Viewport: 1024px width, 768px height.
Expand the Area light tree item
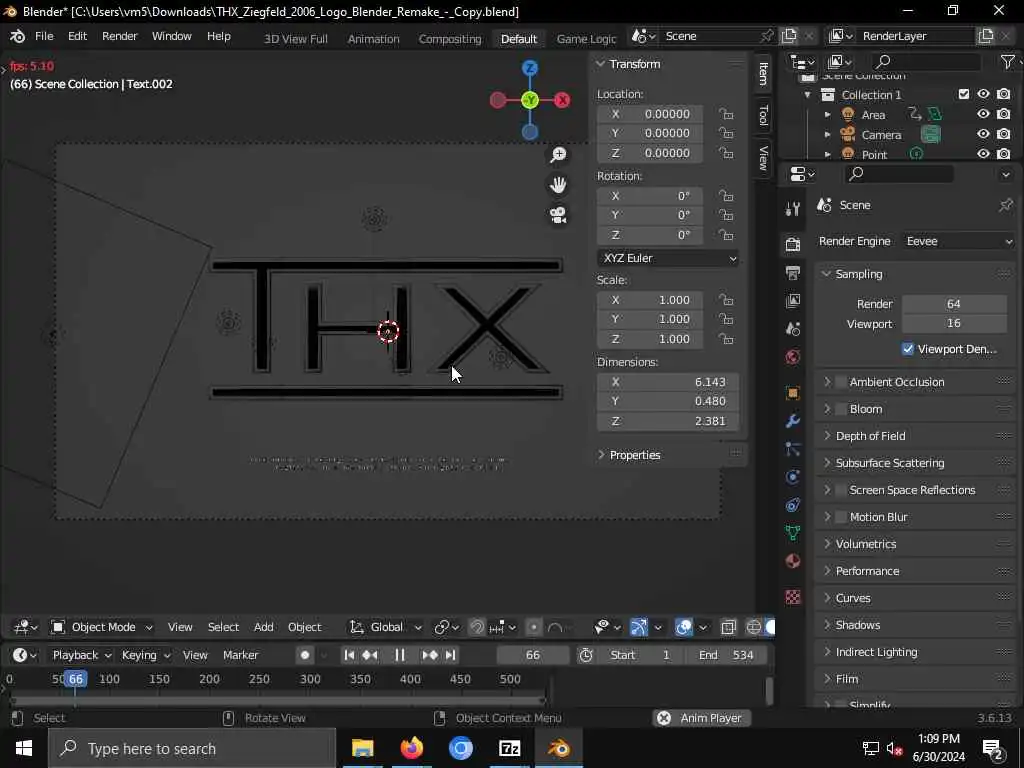tap(827, 115)
